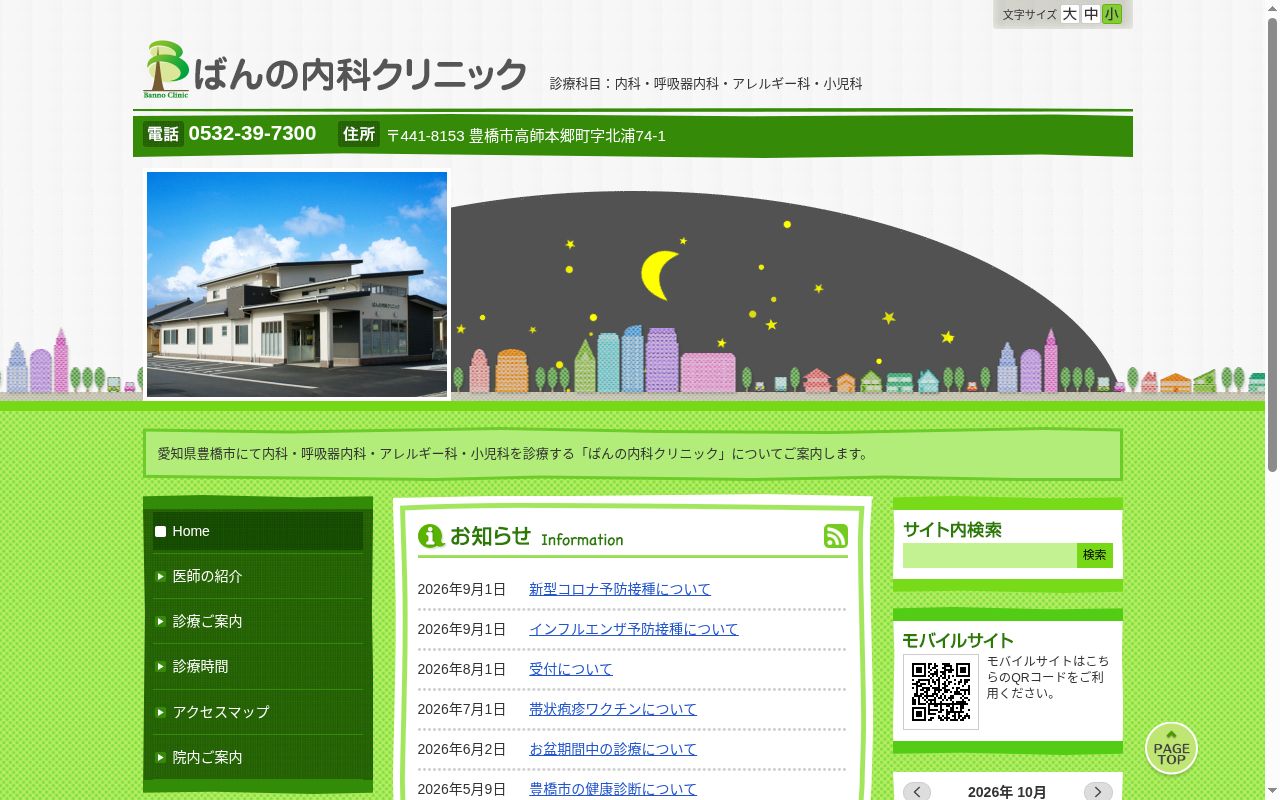1280x800 pixels.
Task: Click the 電話 label badge
Action: (x=163, y=134)
